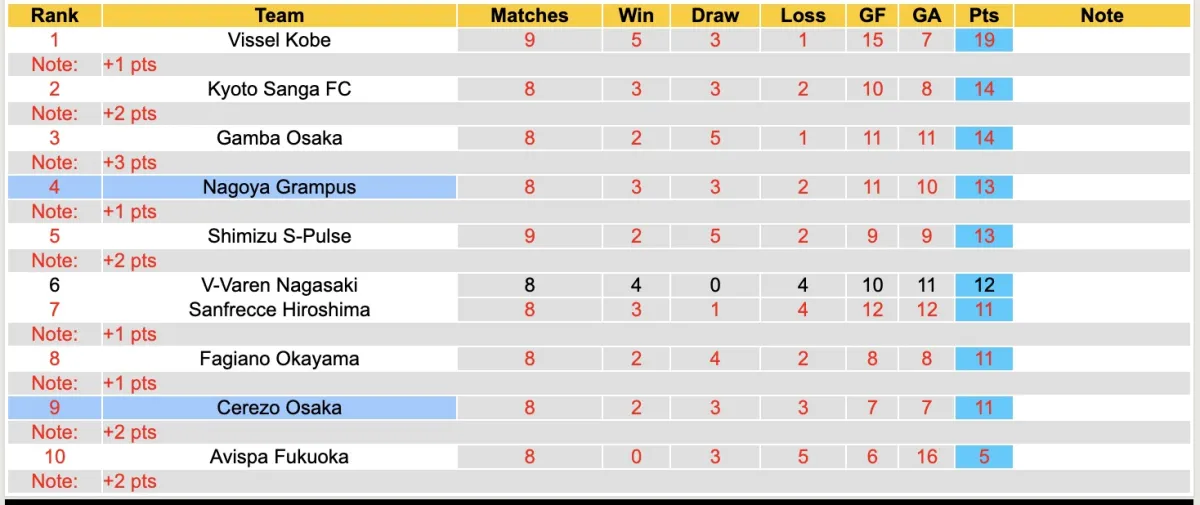Click the Rank column header
The height and width of the screenshot is (505, 1200).
54,15
